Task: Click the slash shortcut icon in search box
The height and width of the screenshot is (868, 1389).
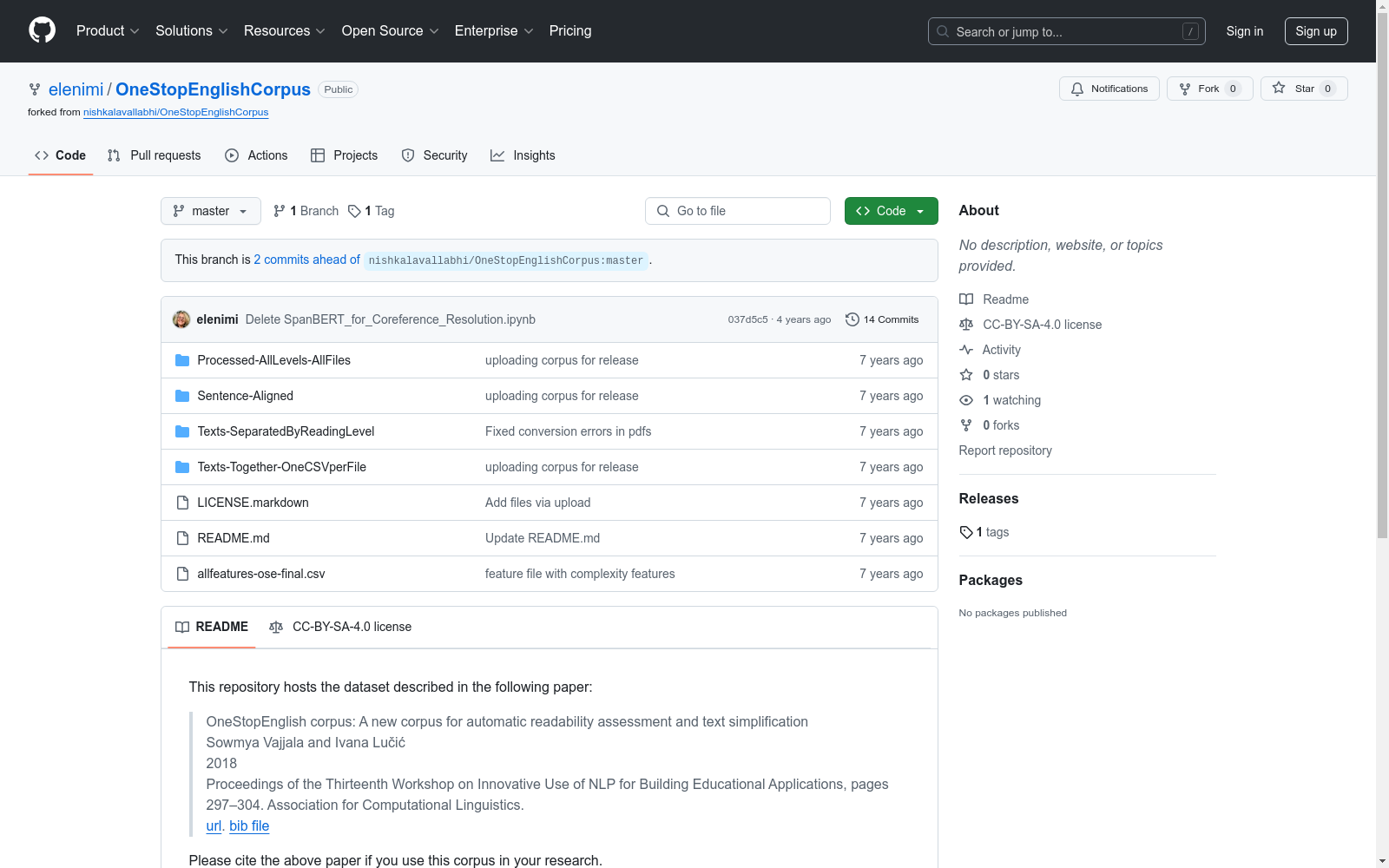Action: pos(1190,31)
